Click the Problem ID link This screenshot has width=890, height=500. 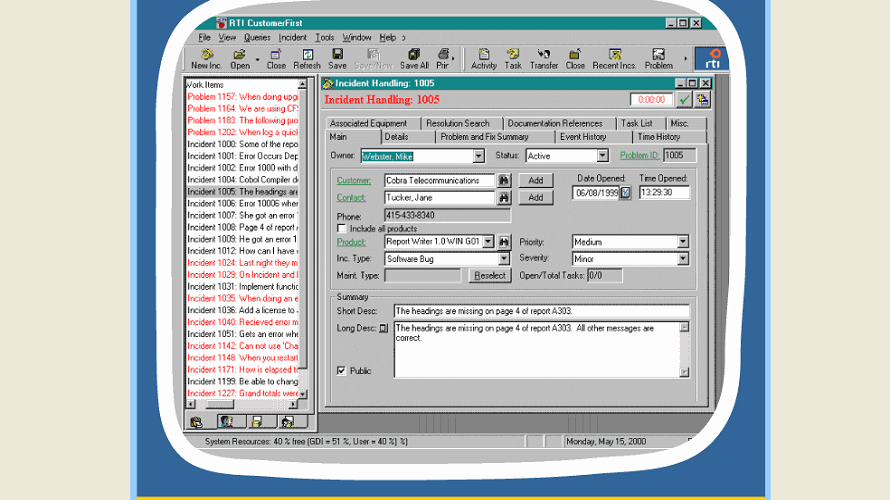pos(639,156)
